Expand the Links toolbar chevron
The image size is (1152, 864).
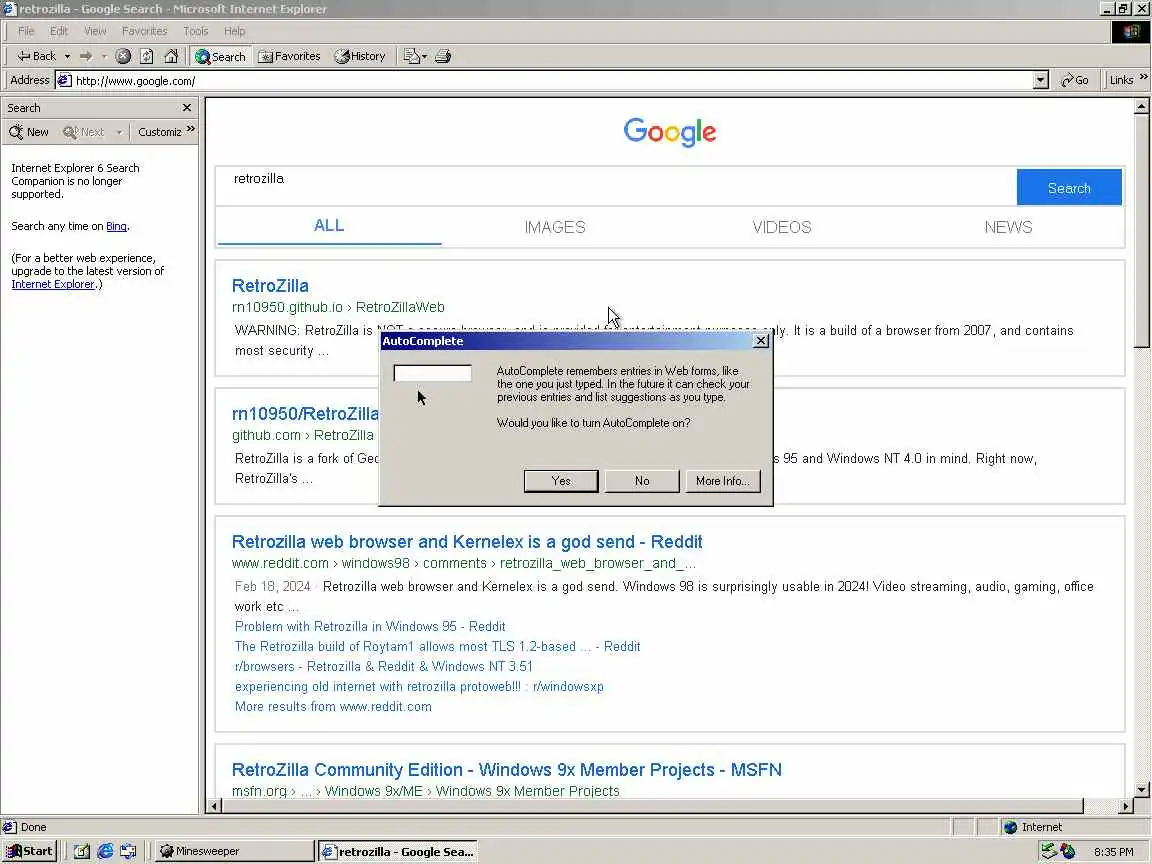coord(1143,77)
